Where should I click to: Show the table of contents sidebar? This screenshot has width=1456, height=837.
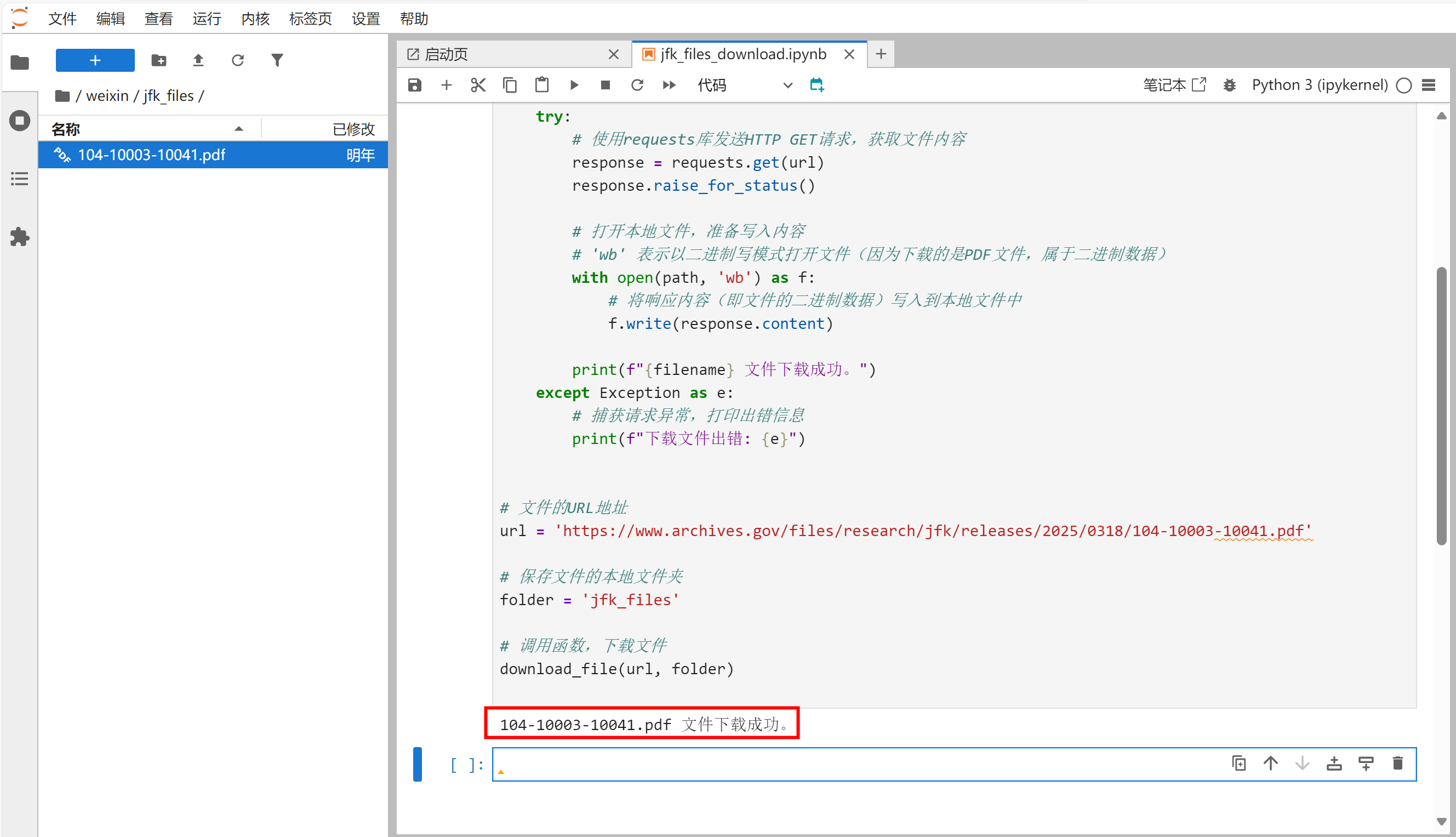pyautogui.click(x=20, y=179)
